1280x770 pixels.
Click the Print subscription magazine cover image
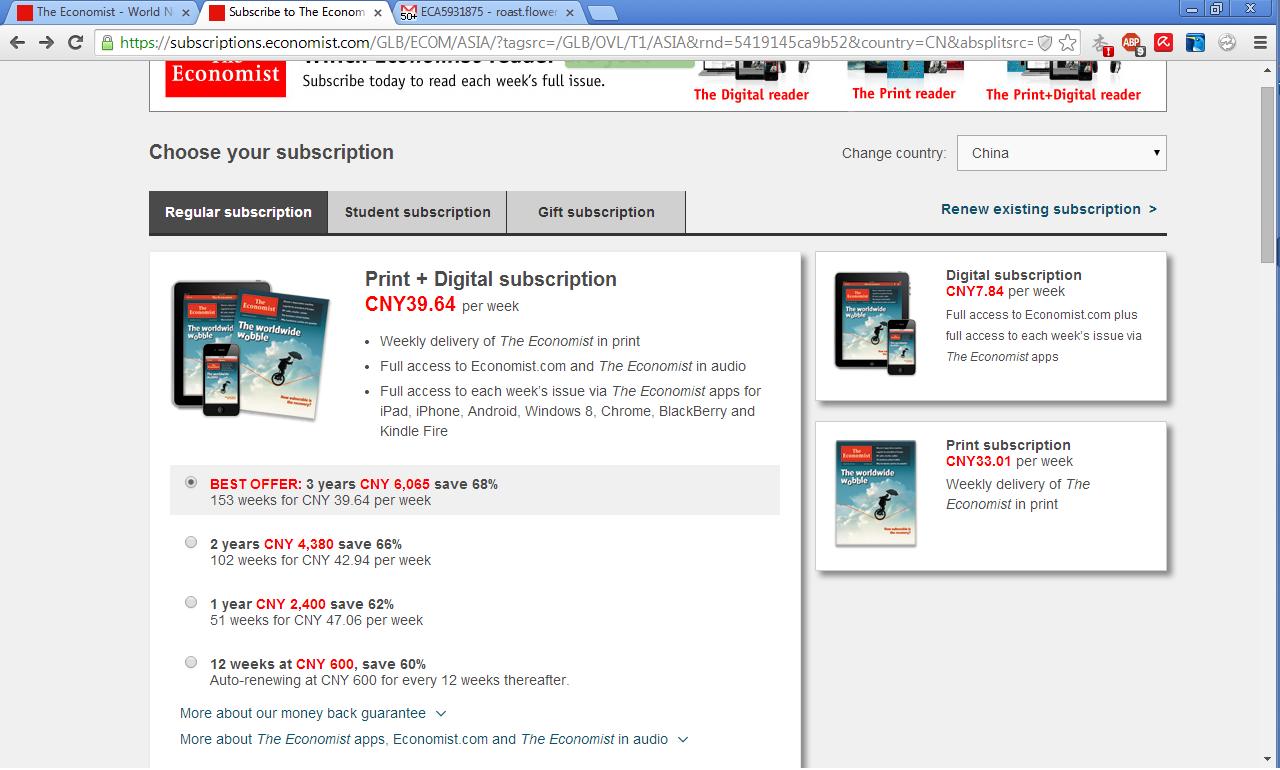pyautogui.click(x=876, y=493)
